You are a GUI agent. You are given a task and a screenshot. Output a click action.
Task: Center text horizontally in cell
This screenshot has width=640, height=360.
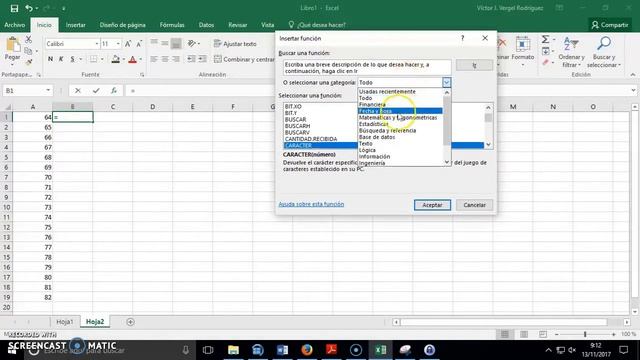tap(165, 59)
